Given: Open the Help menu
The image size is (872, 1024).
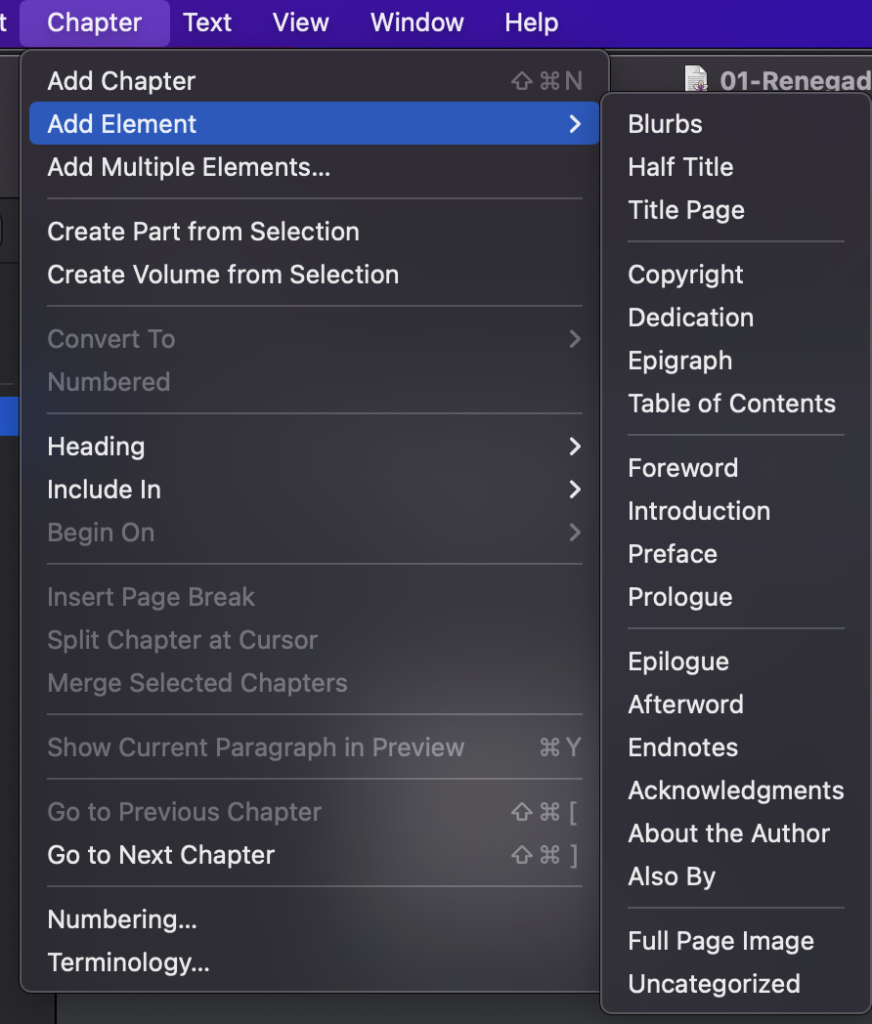Looking at the screenshot, I should [x=531, y=23].
